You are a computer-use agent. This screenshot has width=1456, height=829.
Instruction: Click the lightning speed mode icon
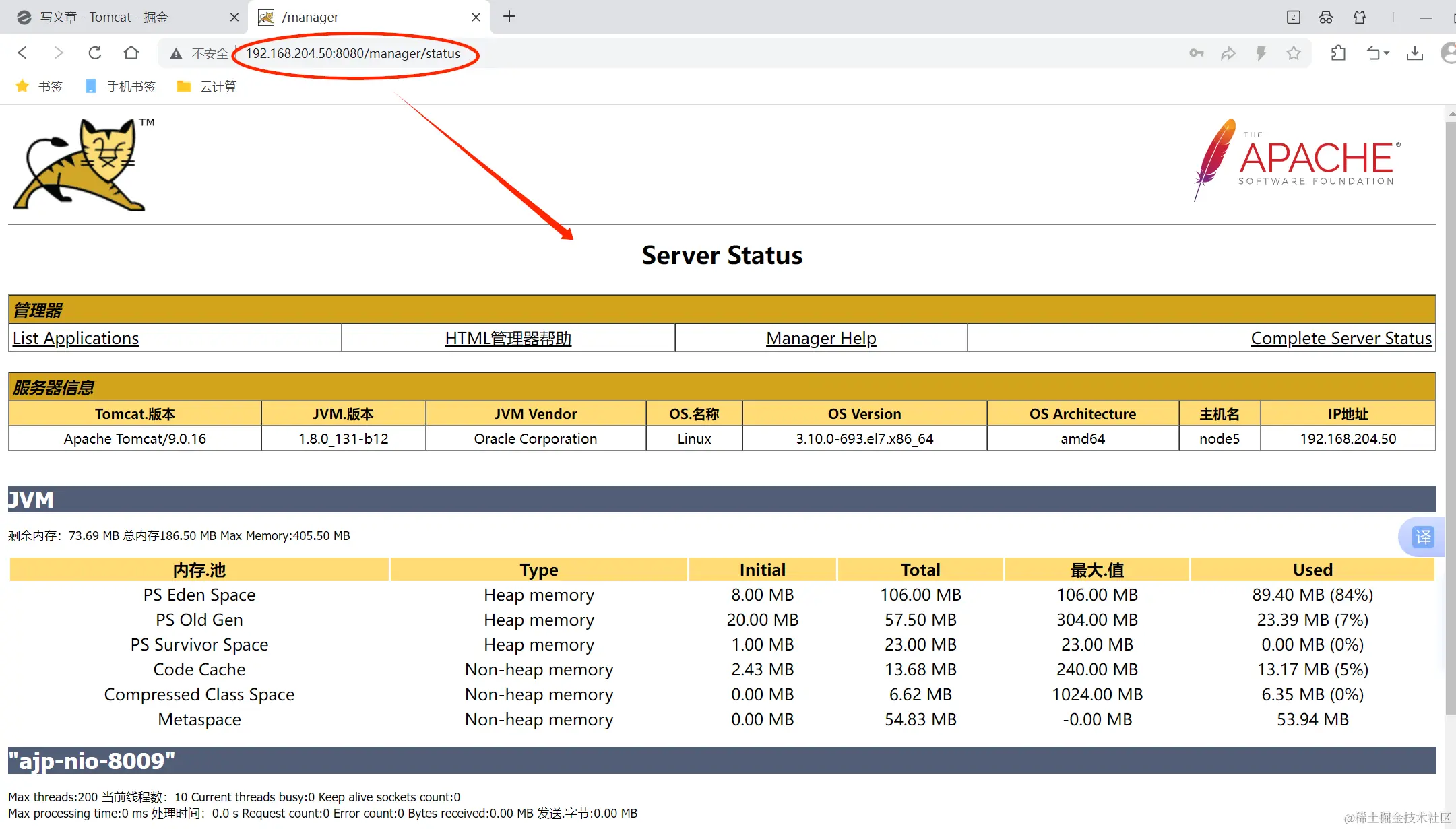[x=1261, y=53]
